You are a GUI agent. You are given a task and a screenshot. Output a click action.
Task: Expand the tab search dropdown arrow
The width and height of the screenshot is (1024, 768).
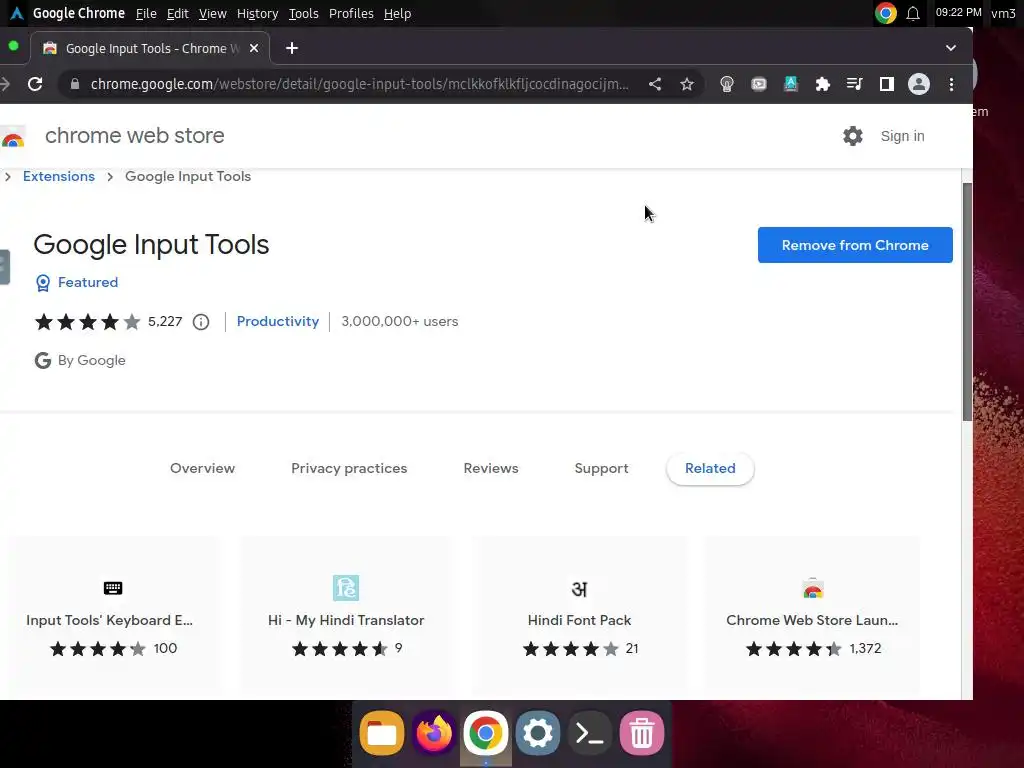[x=951, y=48]
